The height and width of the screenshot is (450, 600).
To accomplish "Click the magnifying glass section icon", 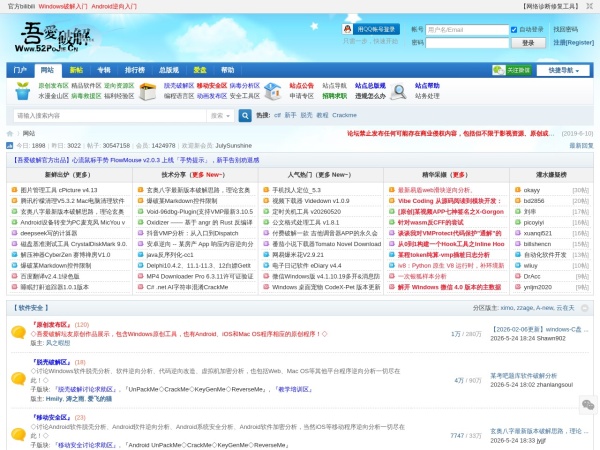I will (398, 92).
